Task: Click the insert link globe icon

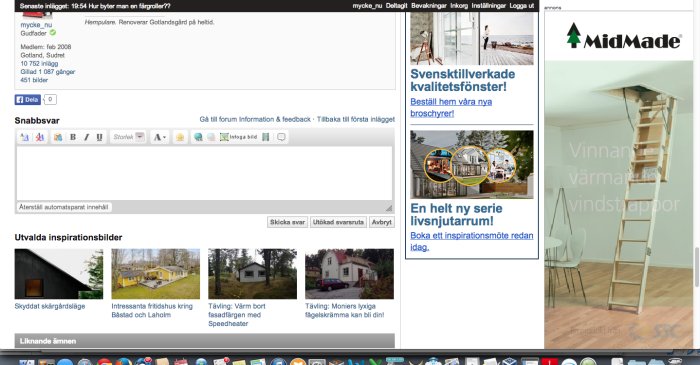Action: point(198,137)
